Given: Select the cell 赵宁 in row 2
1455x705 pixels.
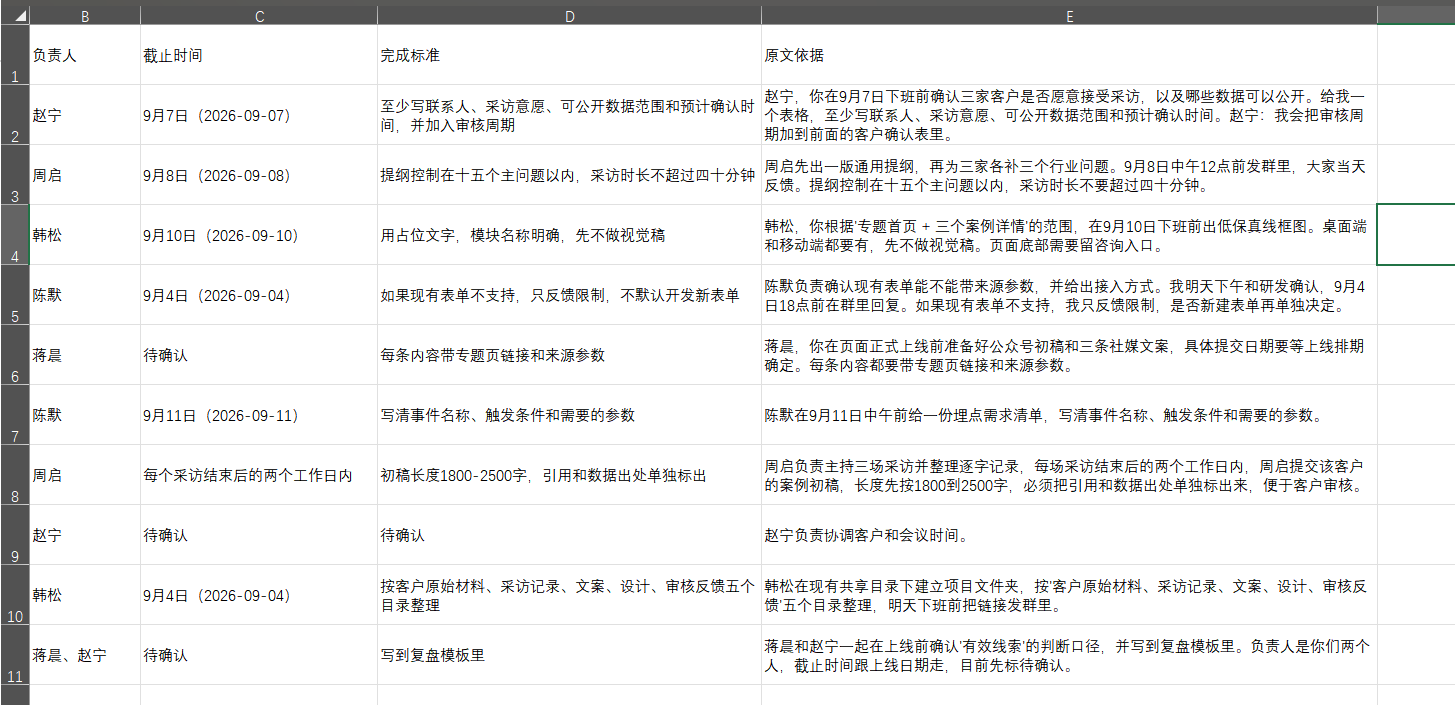Looking at the screenshot, I should (x=85, y=115).
